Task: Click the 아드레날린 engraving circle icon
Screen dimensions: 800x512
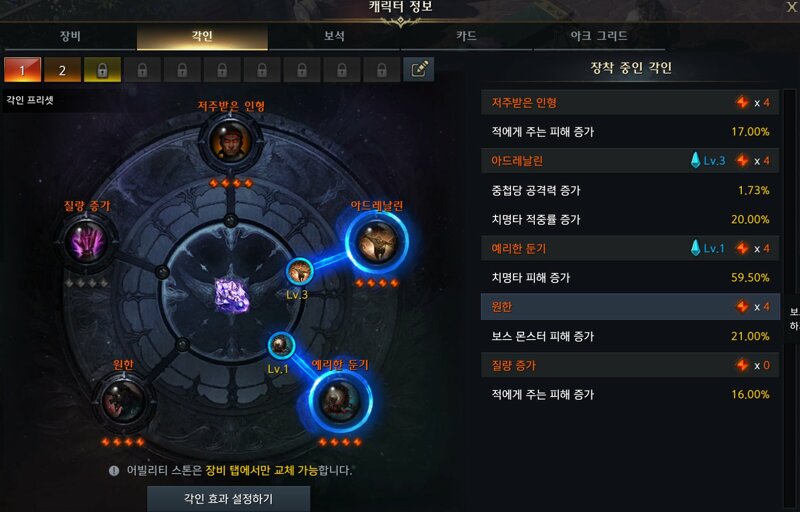Action: (377, 242)
